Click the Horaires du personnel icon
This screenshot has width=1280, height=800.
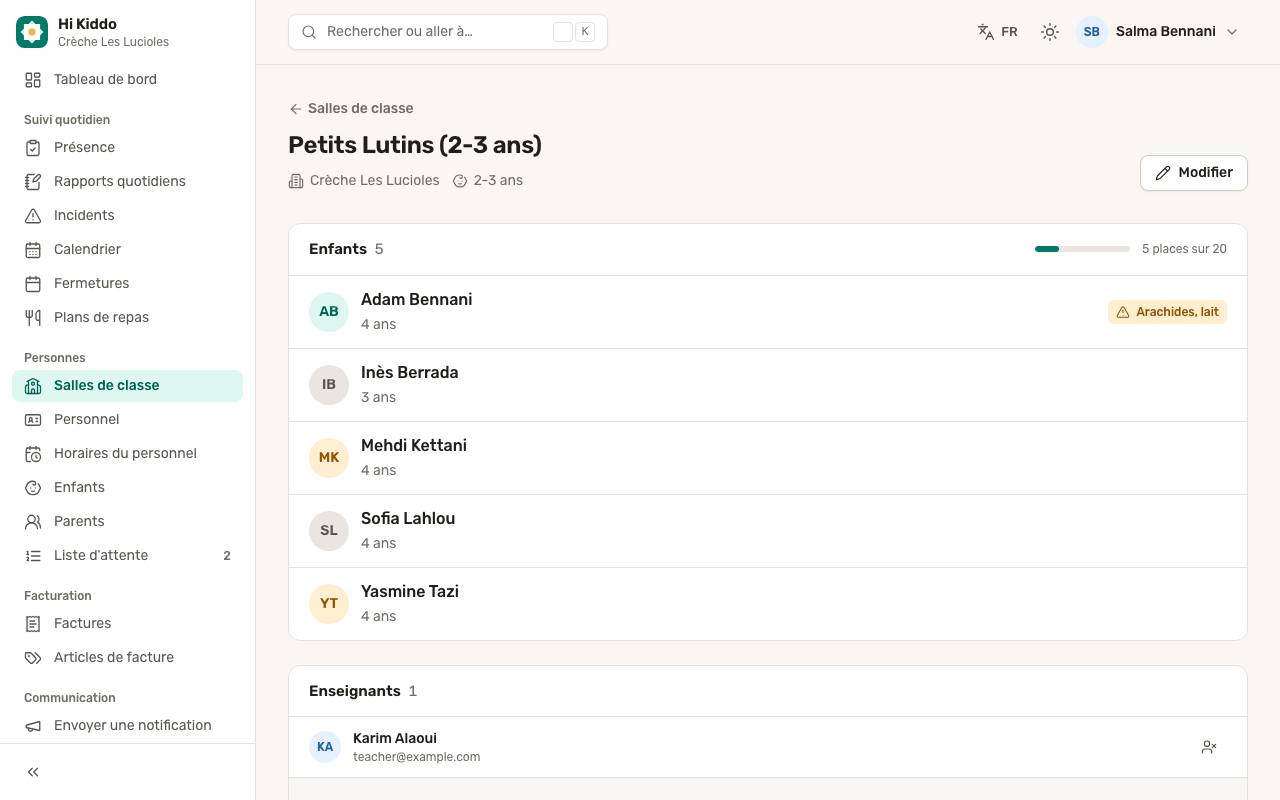[33, 454]
